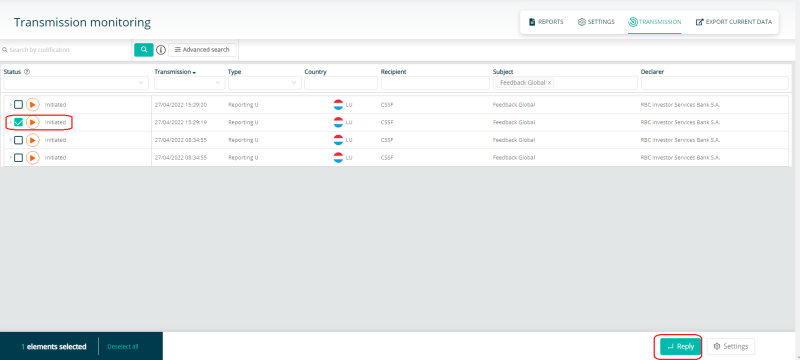Open the Settings tab in top bar
Viewport: 800px width, 360px height.
click(x=596, y=22)
